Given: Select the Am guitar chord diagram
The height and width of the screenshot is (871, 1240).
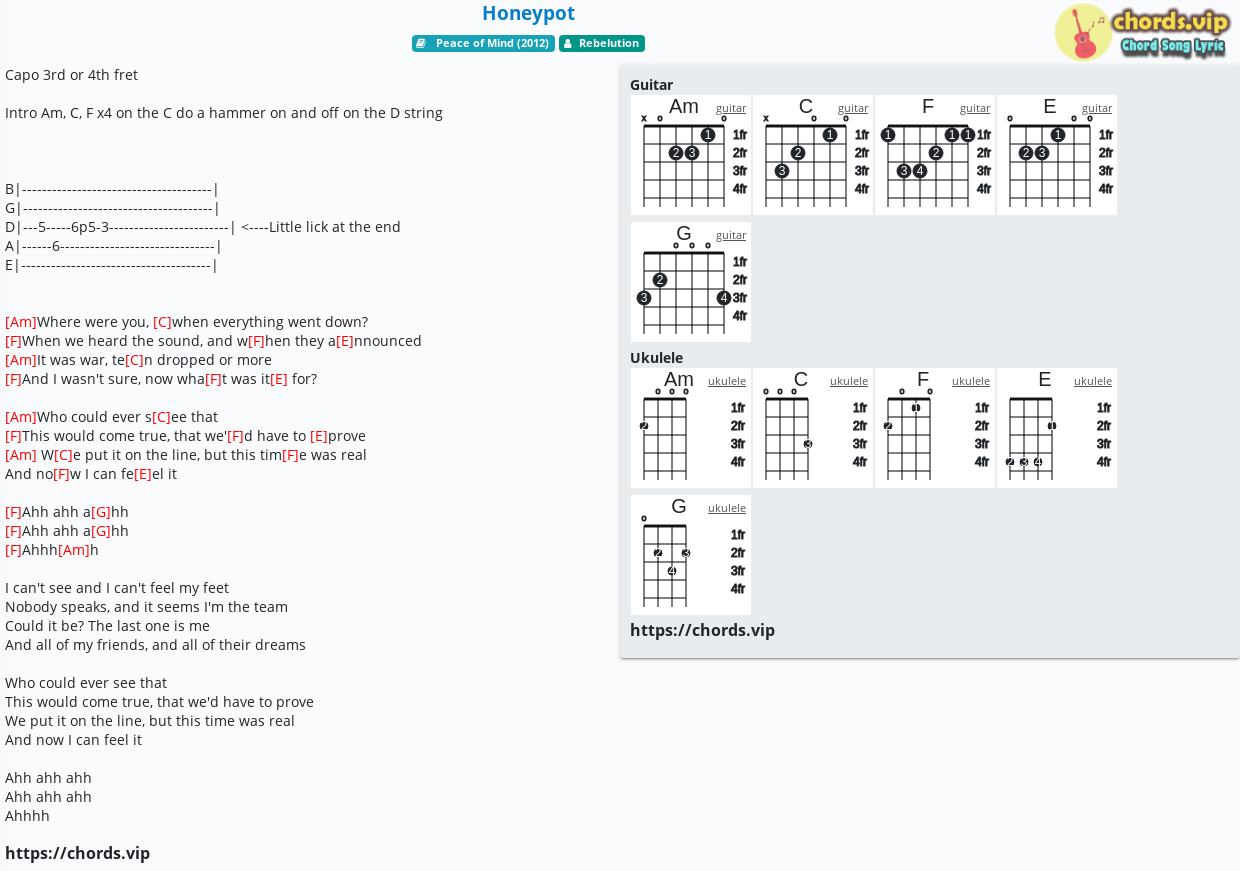Looking at the screenshot, I should (691, 155).
